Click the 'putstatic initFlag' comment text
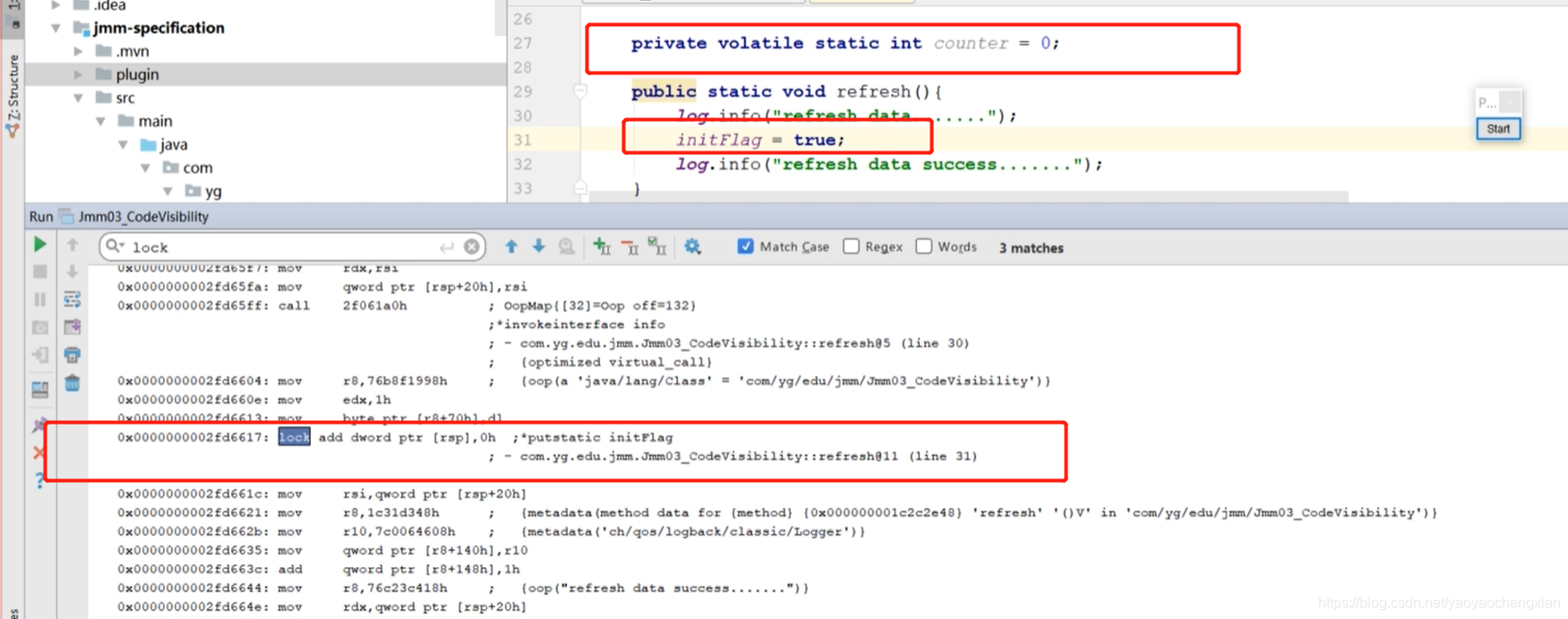This screenshot has height=619, width=1568. click(x=596, y=437)
